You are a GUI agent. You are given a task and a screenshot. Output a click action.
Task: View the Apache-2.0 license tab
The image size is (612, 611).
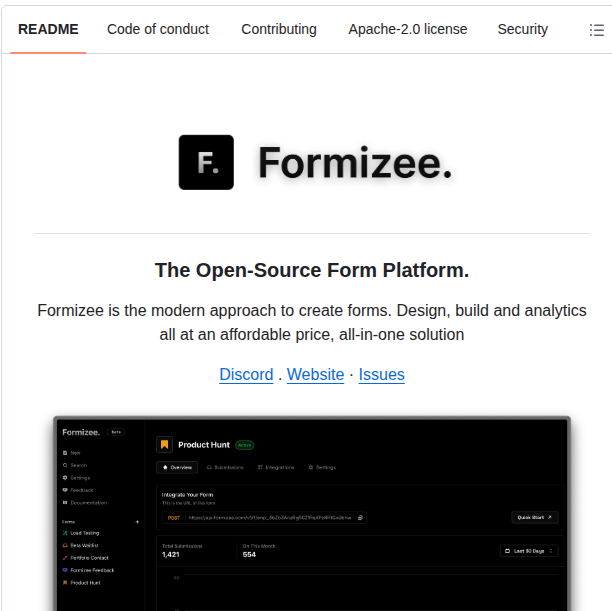point(407,29)
